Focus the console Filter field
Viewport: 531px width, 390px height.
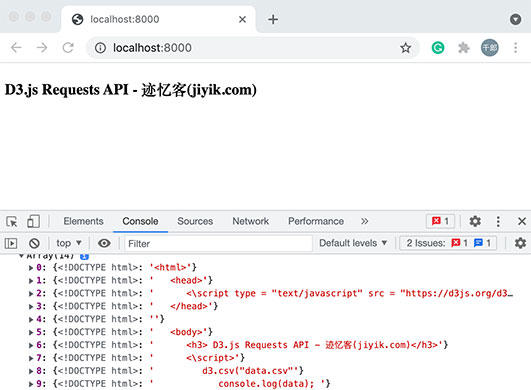point(218,243)
